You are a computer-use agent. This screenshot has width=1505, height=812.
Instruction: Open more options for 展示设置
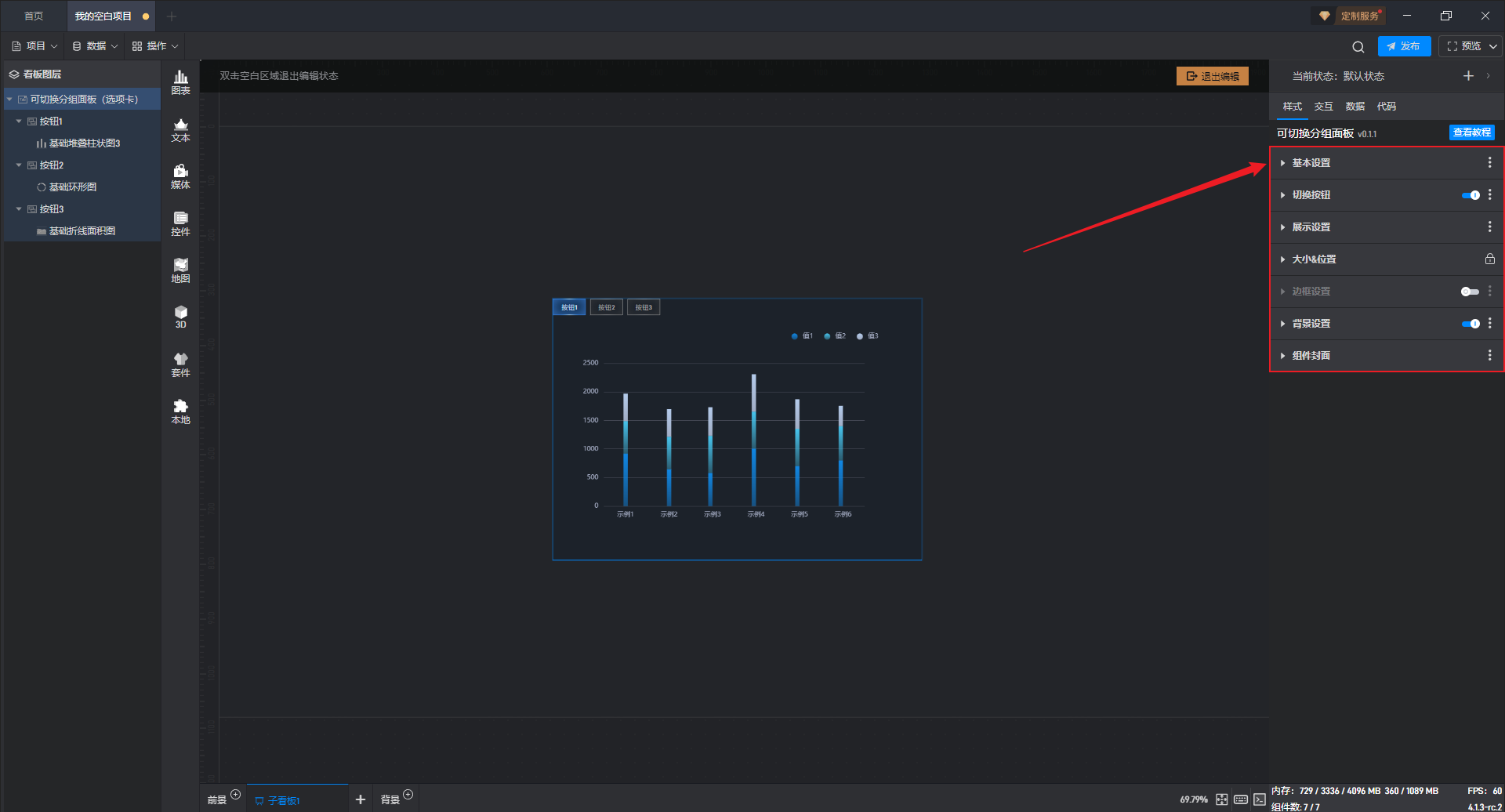[x=1490, y=227]
